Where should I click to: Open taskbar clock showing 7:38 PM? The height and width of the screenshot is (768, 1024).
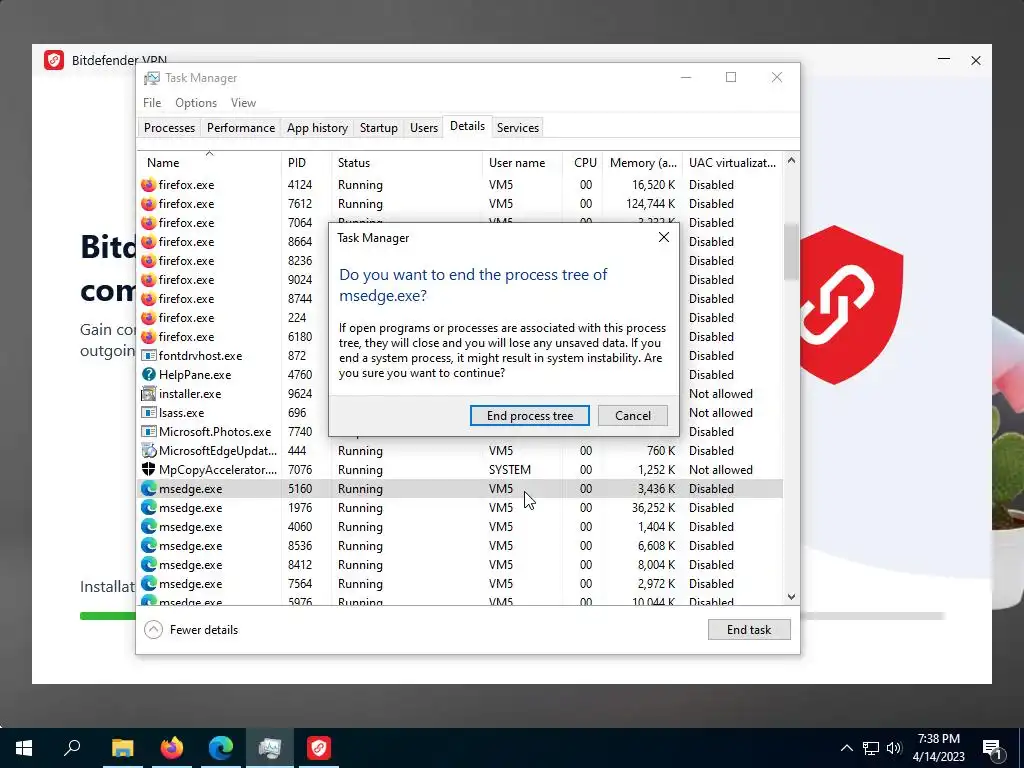[938, 748]
